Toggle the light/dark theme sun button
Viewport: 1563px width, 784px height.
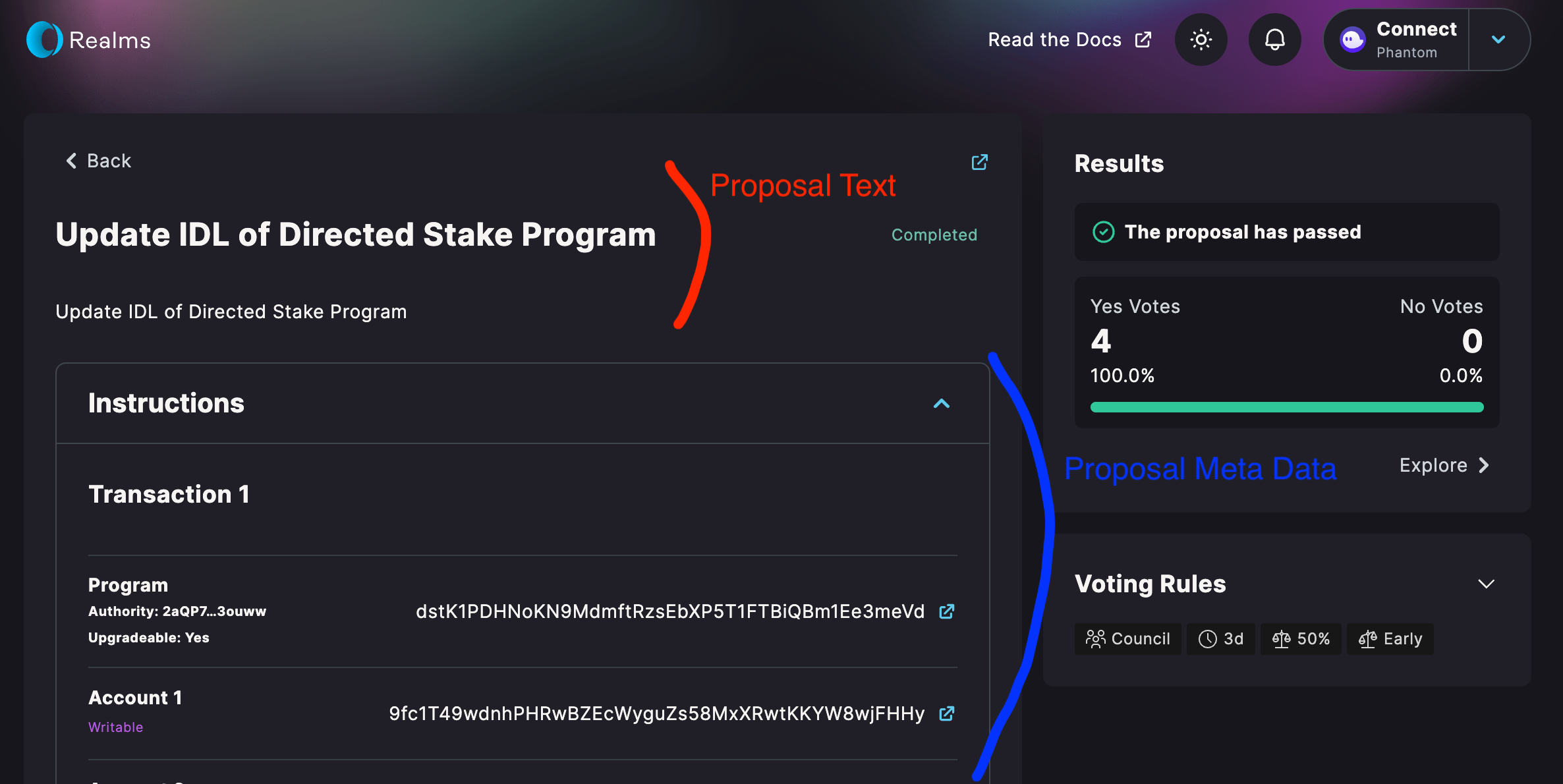(x=1201, y=40)
